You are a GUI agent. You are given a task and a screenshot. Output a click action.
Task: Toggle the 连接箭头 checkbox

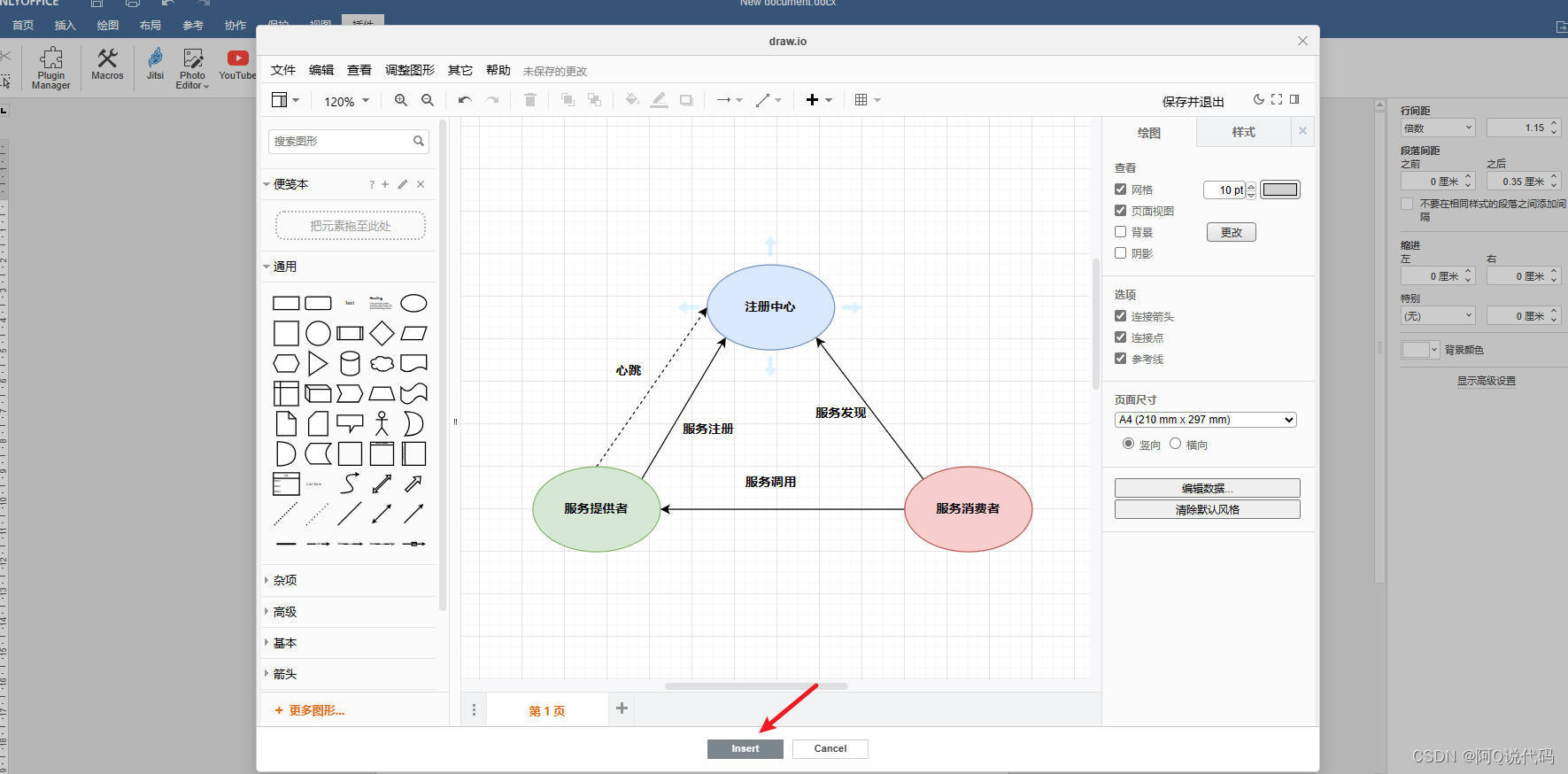pyautogui.click(x=1121, y=316)
